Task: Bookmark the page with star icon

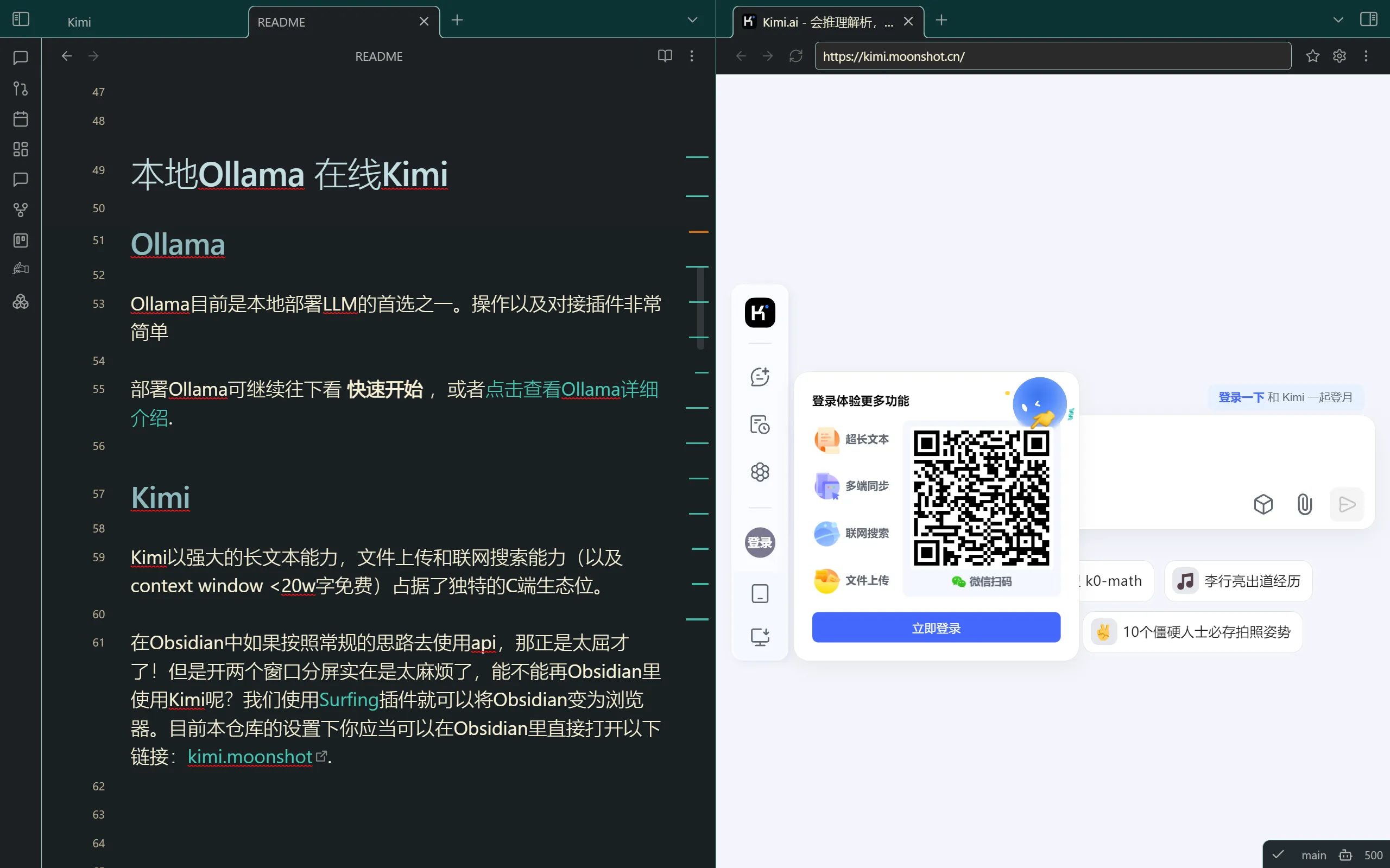Action: 1312,56
